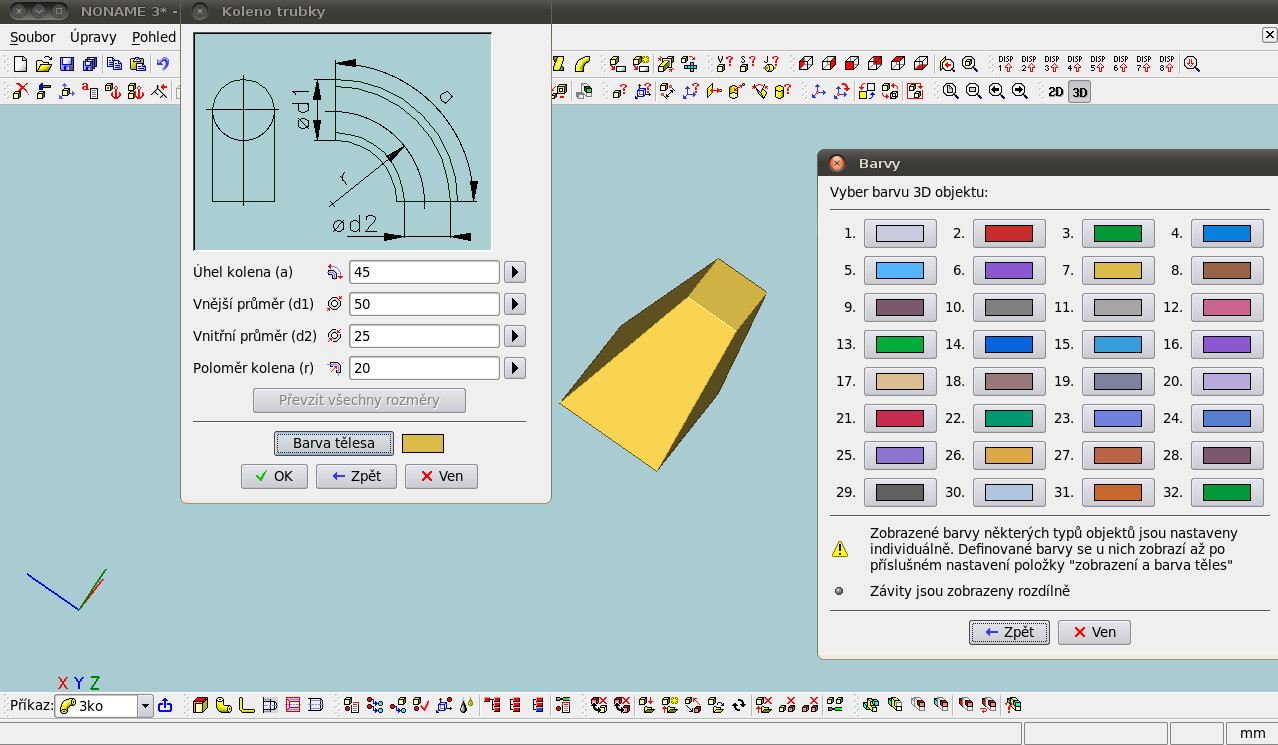The image size is (1278, 745).
Task: Click the DISP 8 display icon
Action: pos(1166,64)
